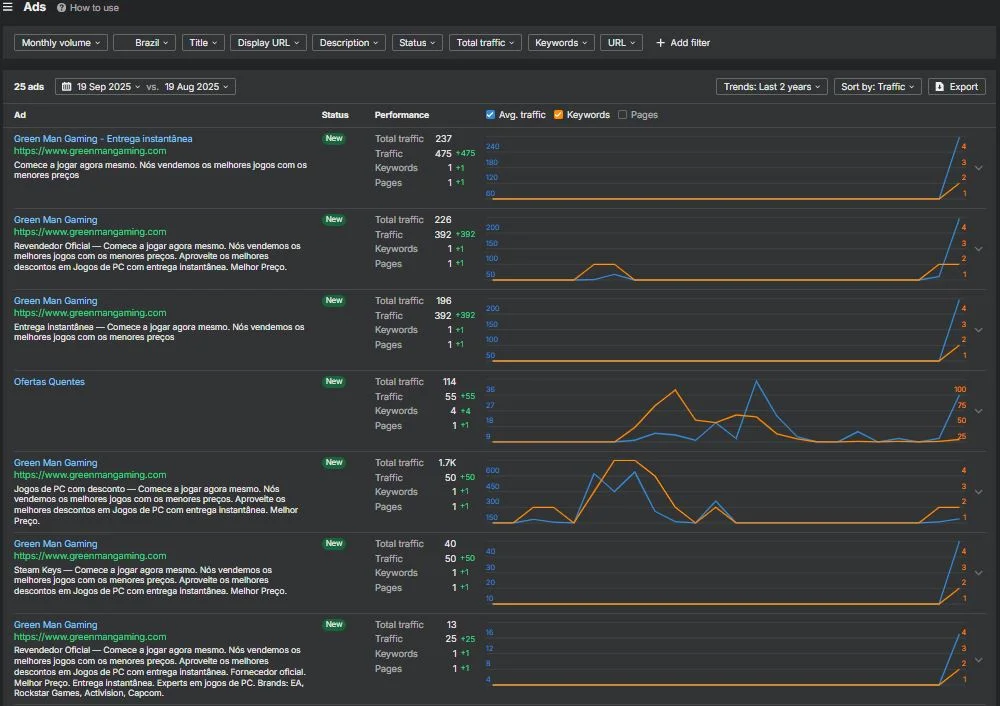Viewport: 1000px width, 706px height.
Task: Expand the row of the Steam Keys ad
Action: click(978, 573)
